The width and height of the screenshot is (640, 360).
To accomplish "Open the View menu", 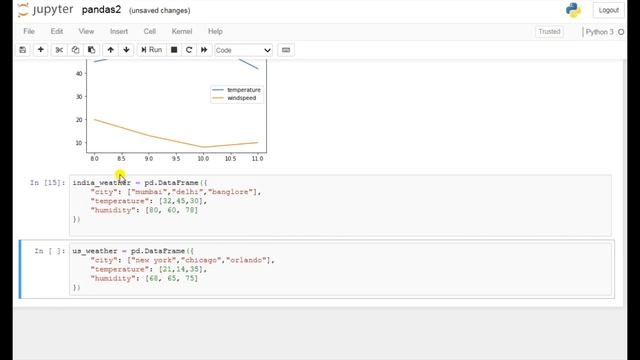I will click(86, 31).
